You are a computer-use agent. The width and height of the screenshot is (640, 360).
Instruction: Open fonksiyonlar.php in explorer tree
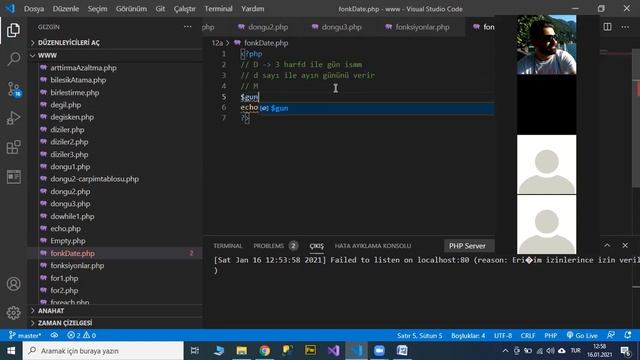(x=77, y=266)
